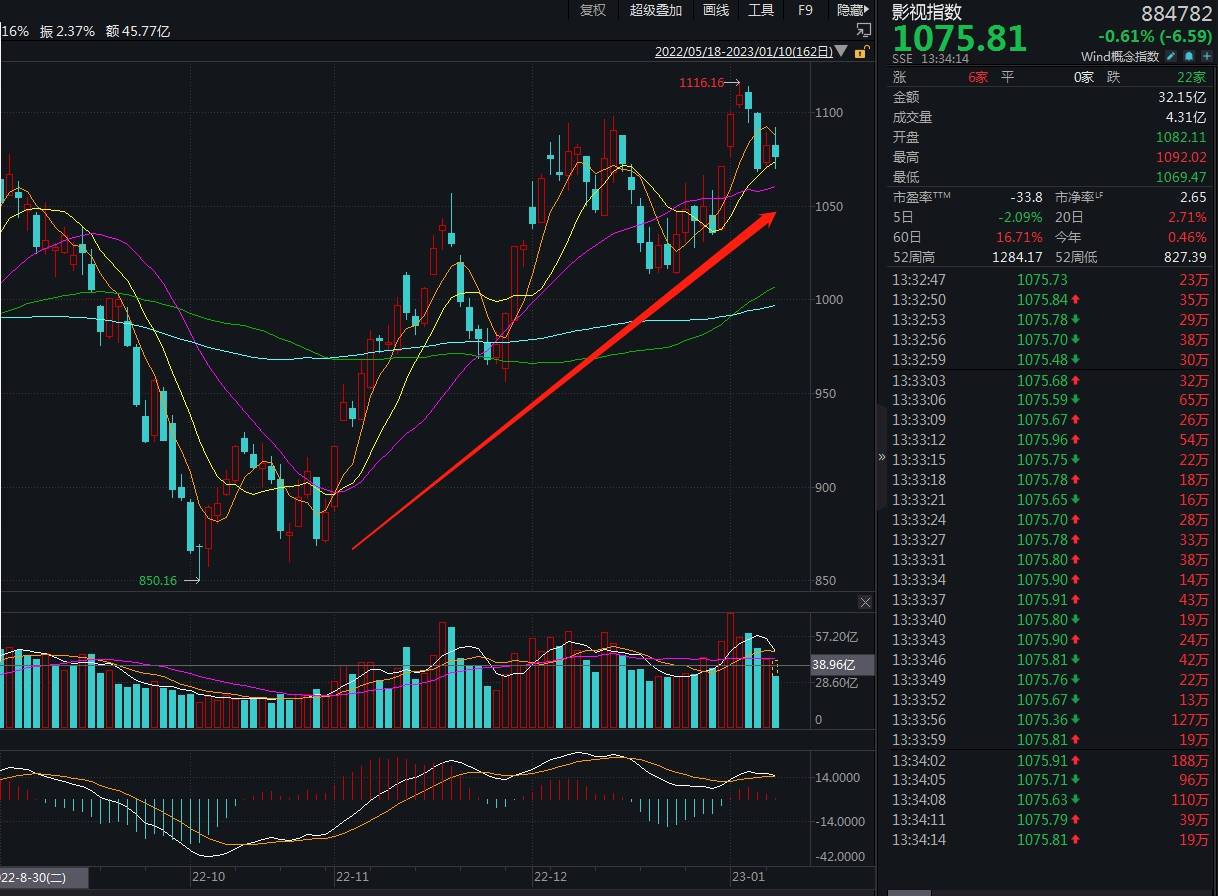This screenshot has height=896, width=1218.
Task: Click the 38.96亿 volume value marker
Action: [x=834, y=665]
